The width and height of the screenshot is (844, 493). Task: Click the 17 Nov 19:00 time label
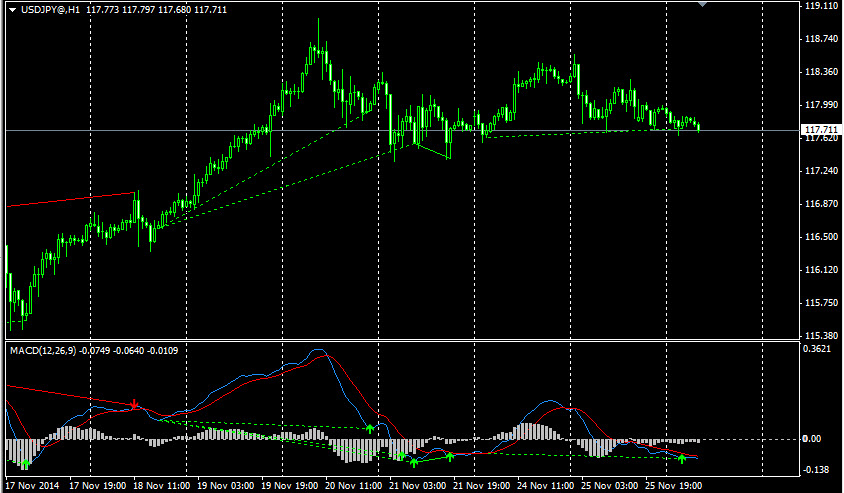(97, 485)
